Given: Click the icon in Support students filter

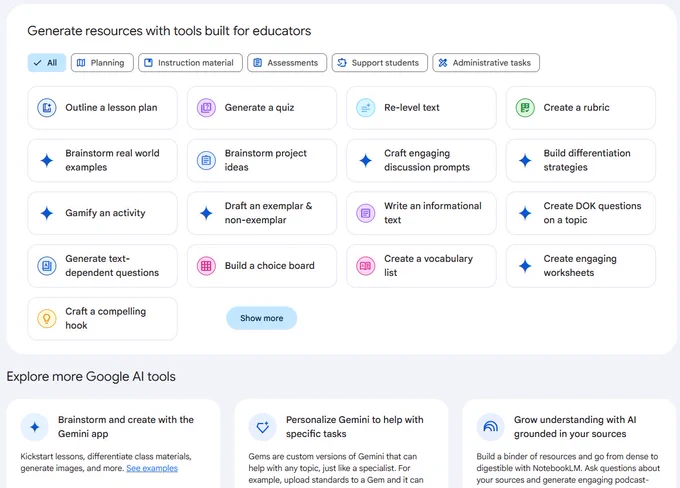Looking at the screenshot, I should coord(342,63).
